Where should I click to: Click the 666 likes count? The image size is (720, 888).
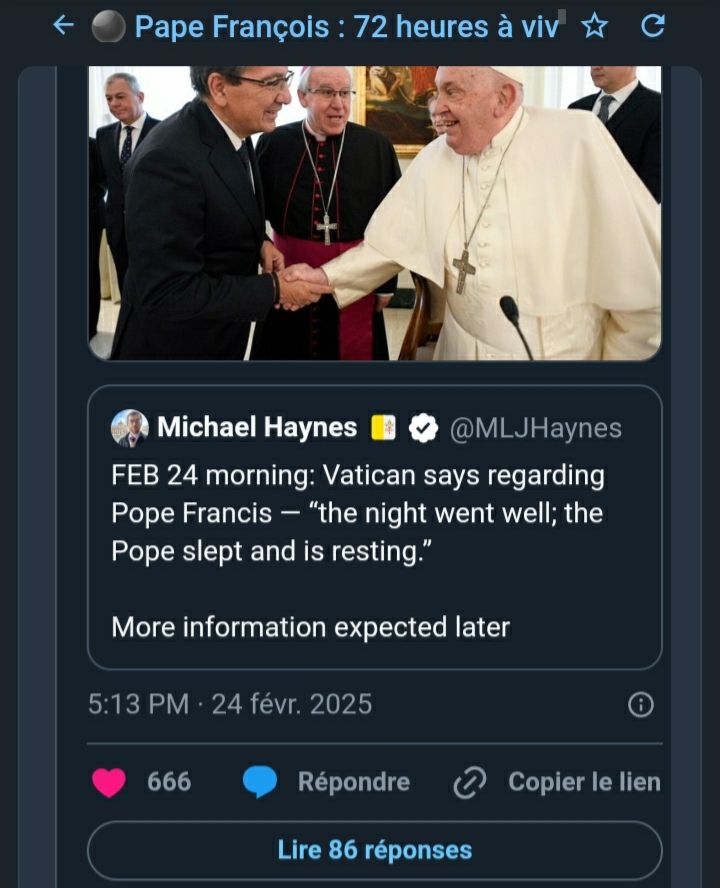[169, 782]
